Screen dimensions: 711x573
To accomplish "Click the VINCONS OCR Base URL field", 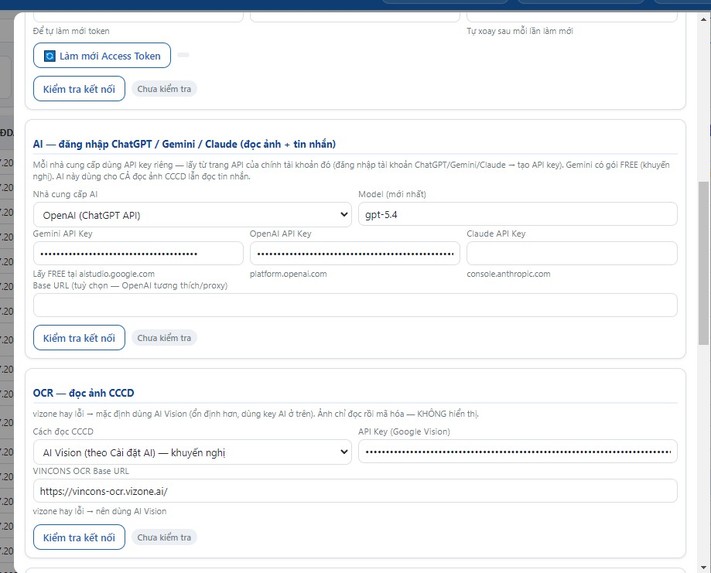I will tap(355, 491).
